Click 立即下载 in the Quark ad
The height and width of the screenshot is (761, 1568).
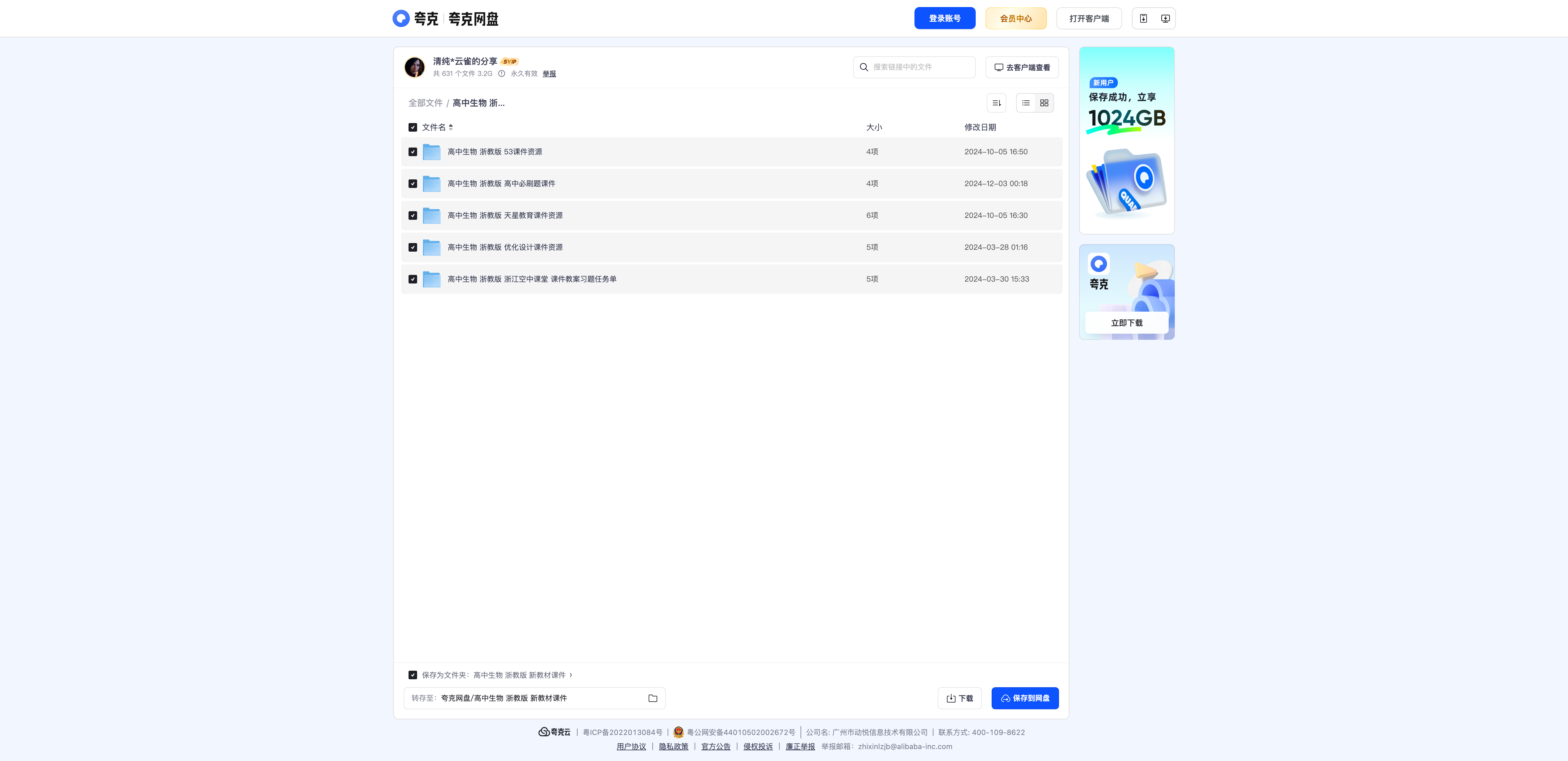(x=1127, y=323)
